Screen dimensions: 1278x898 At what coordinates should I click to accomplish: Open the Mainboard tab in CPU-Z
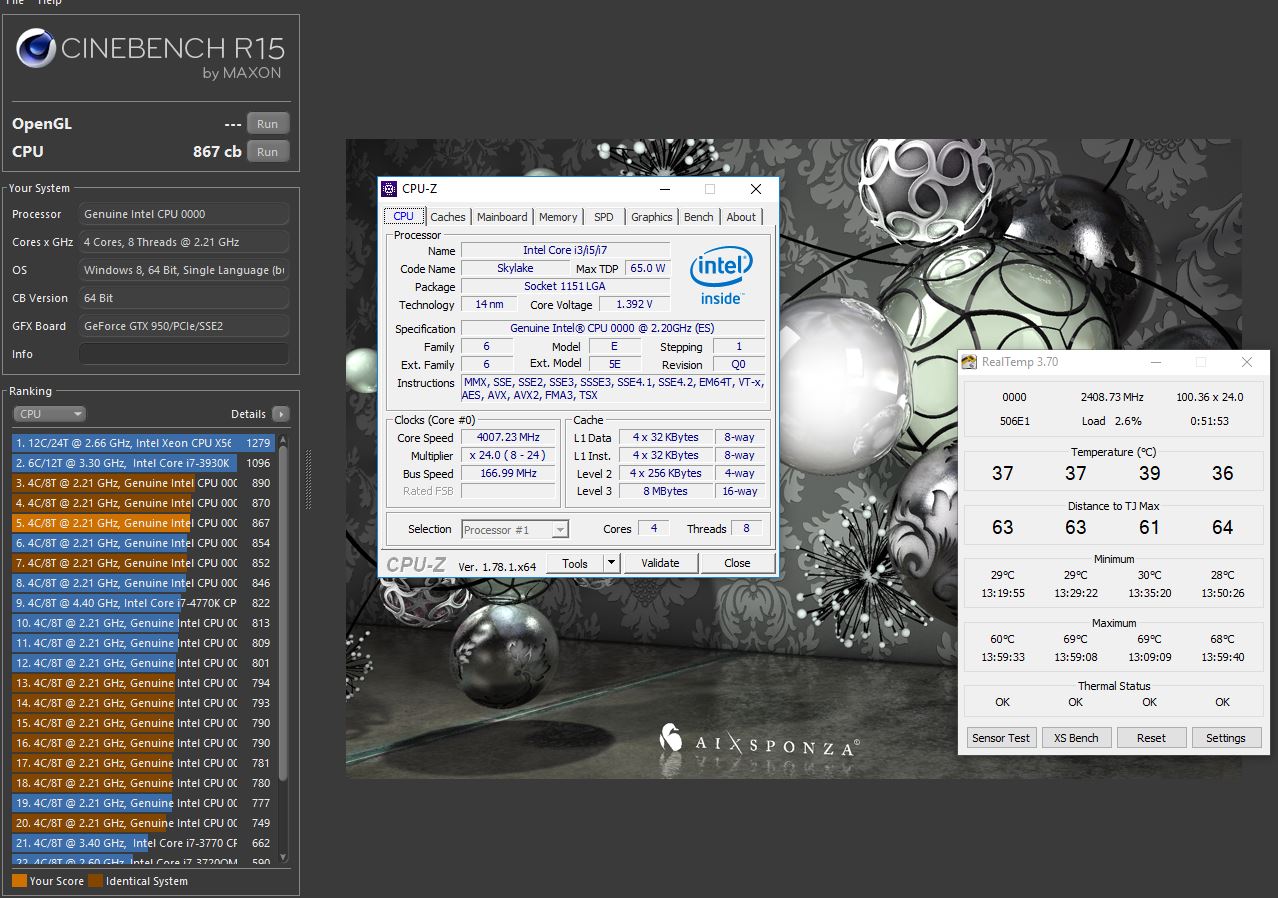click(502, 217)
